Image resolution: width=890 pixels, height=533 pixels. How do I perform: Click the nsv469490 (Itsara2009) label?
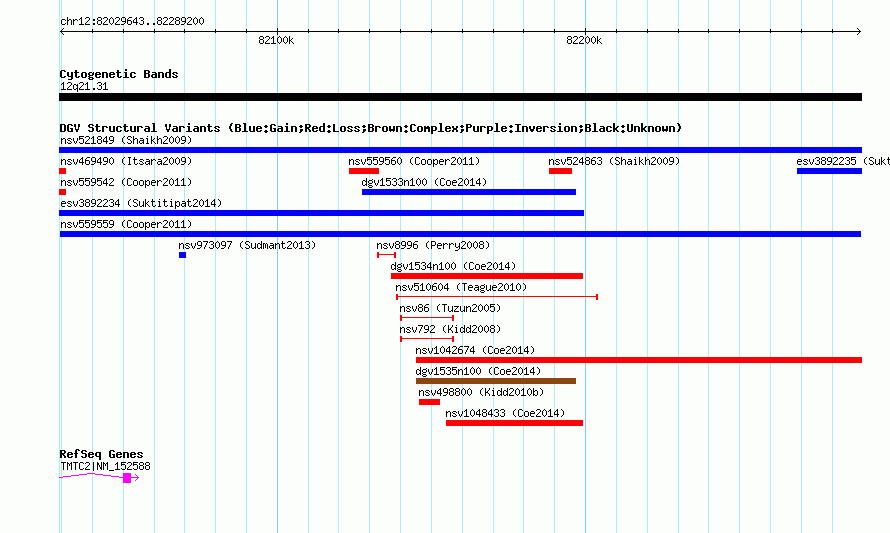[126, 161]
